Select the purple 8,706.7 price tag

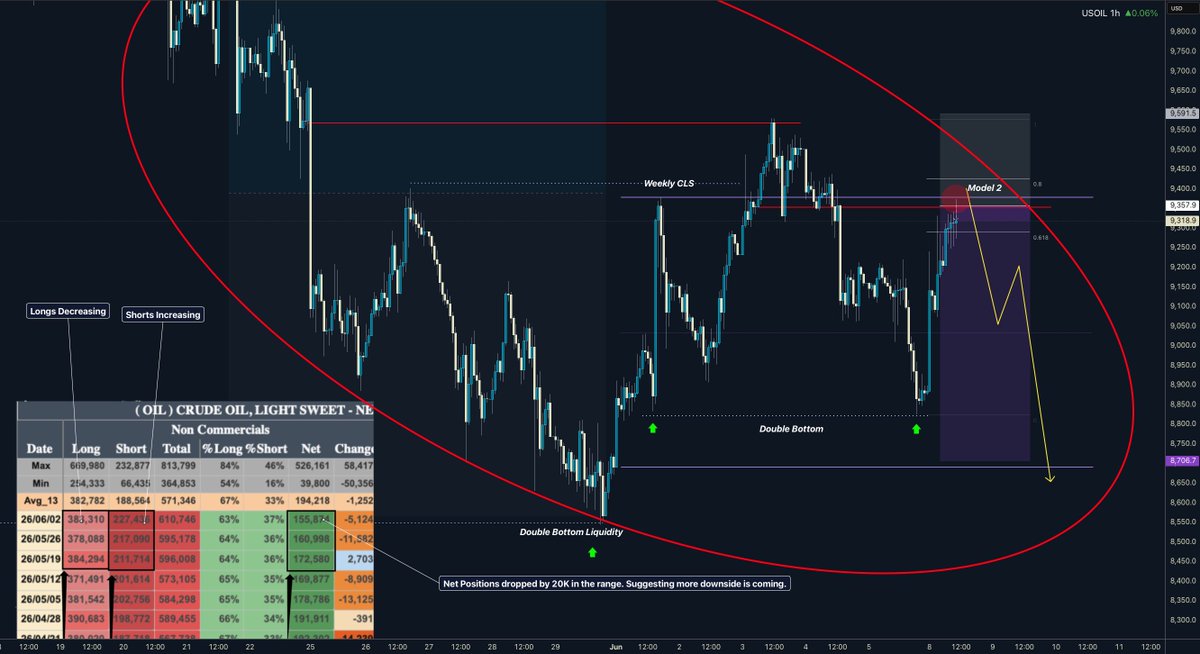coord(1181,460)
